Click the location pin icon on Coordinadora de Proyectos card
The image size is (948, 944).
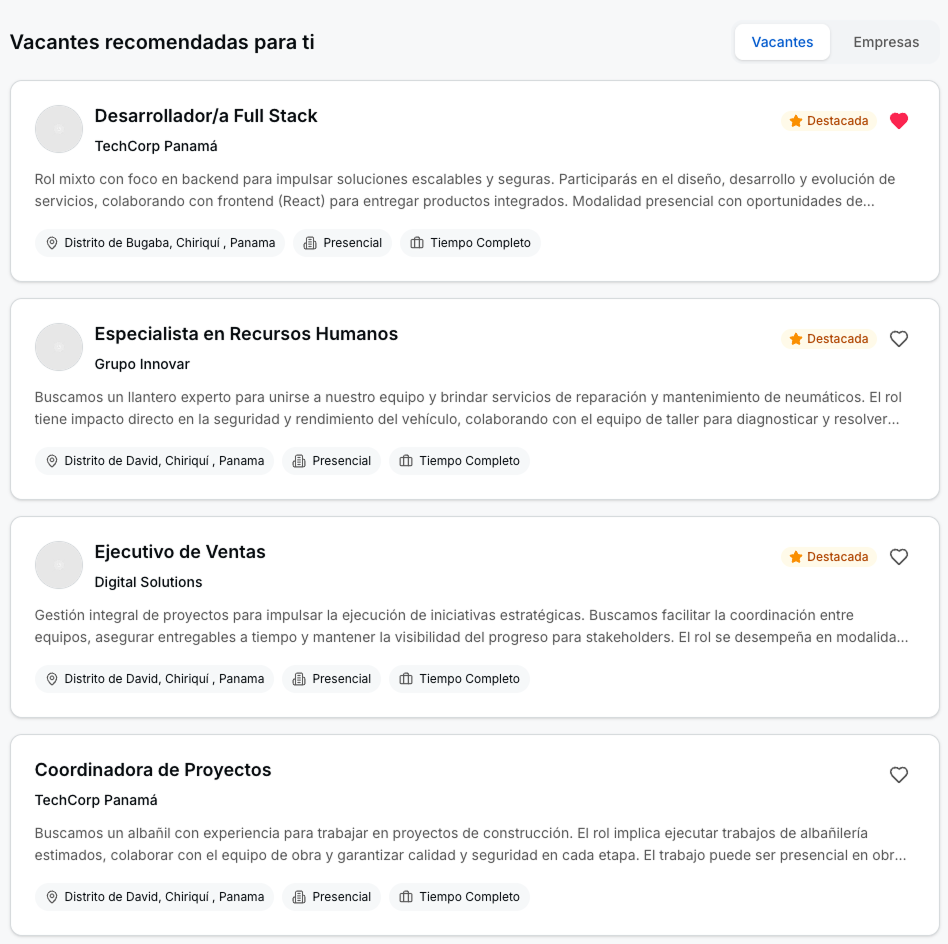(x=52, y=897)
